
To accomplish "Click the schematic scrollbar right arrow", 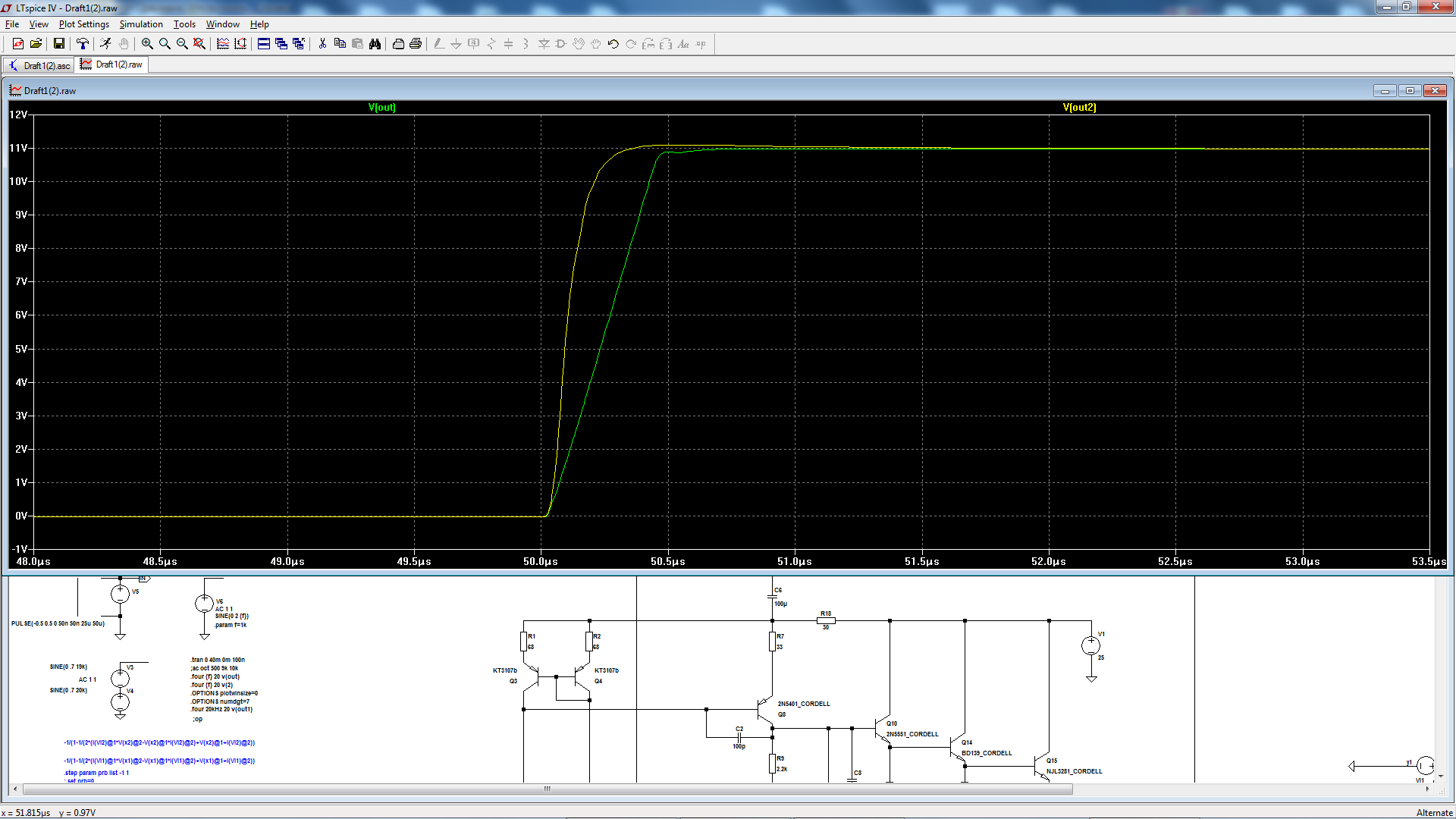I will tap(1427, 789).
